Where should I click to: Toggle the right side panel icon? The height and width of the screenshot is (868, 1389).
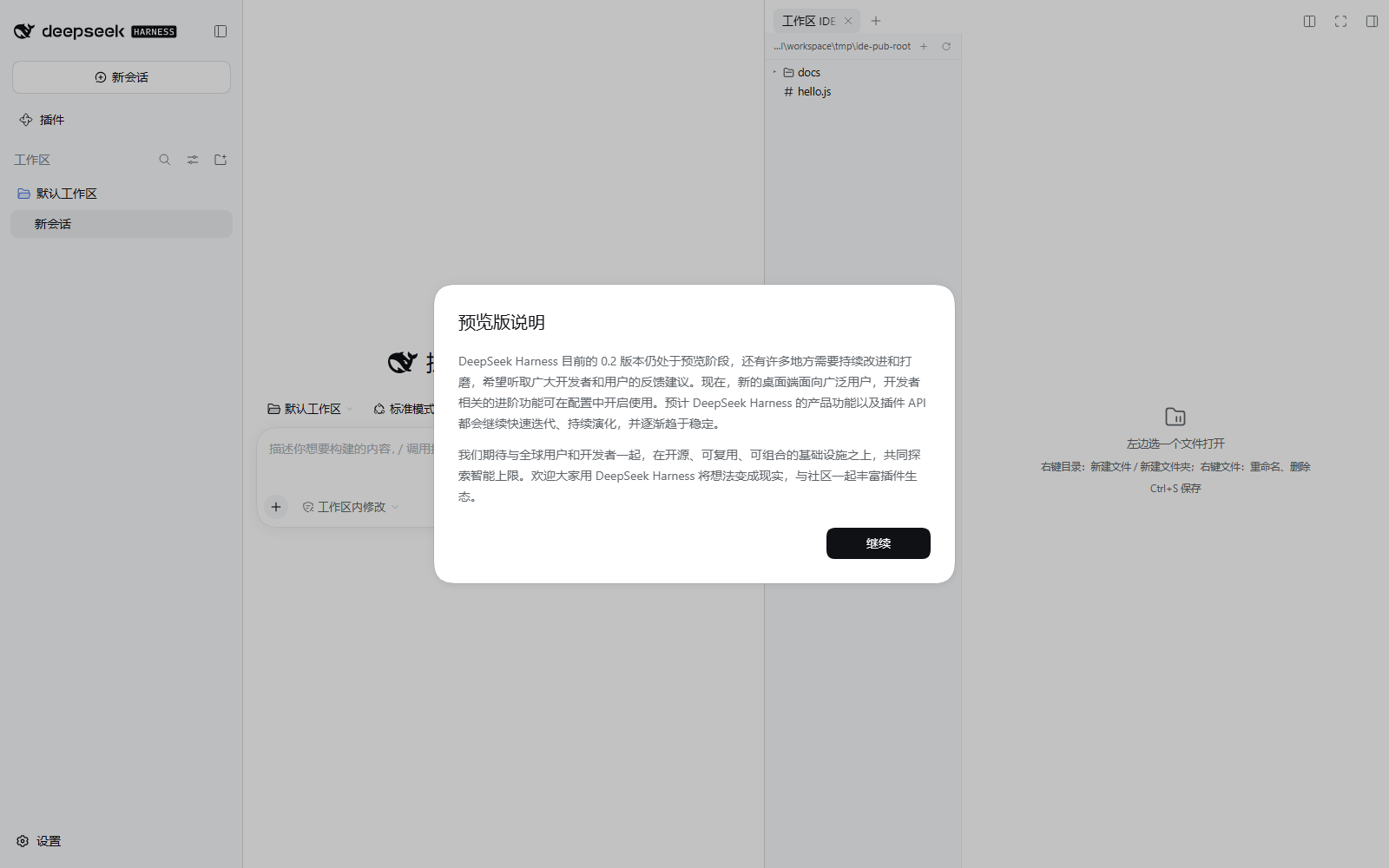1372,21
